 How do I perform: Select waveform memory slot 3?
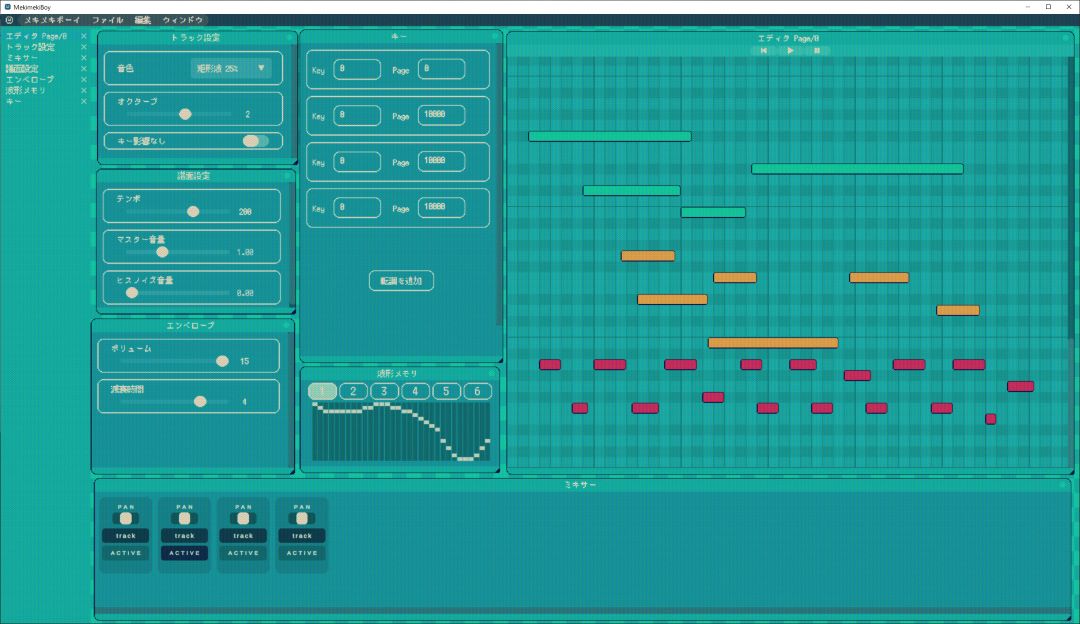tap(384, 391)
